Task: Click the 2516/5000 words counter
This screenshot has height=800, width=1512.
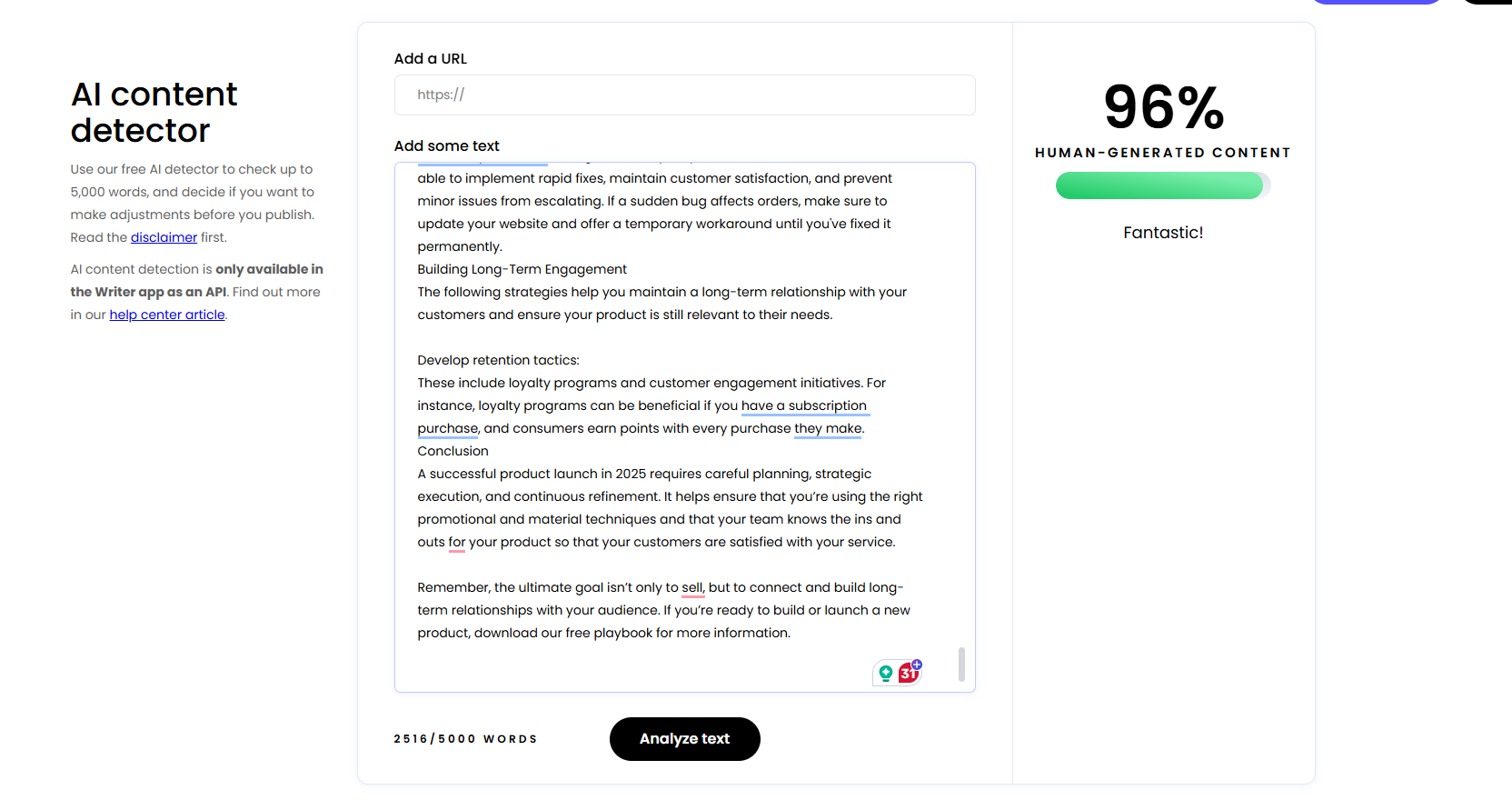Action: (465, 739)
